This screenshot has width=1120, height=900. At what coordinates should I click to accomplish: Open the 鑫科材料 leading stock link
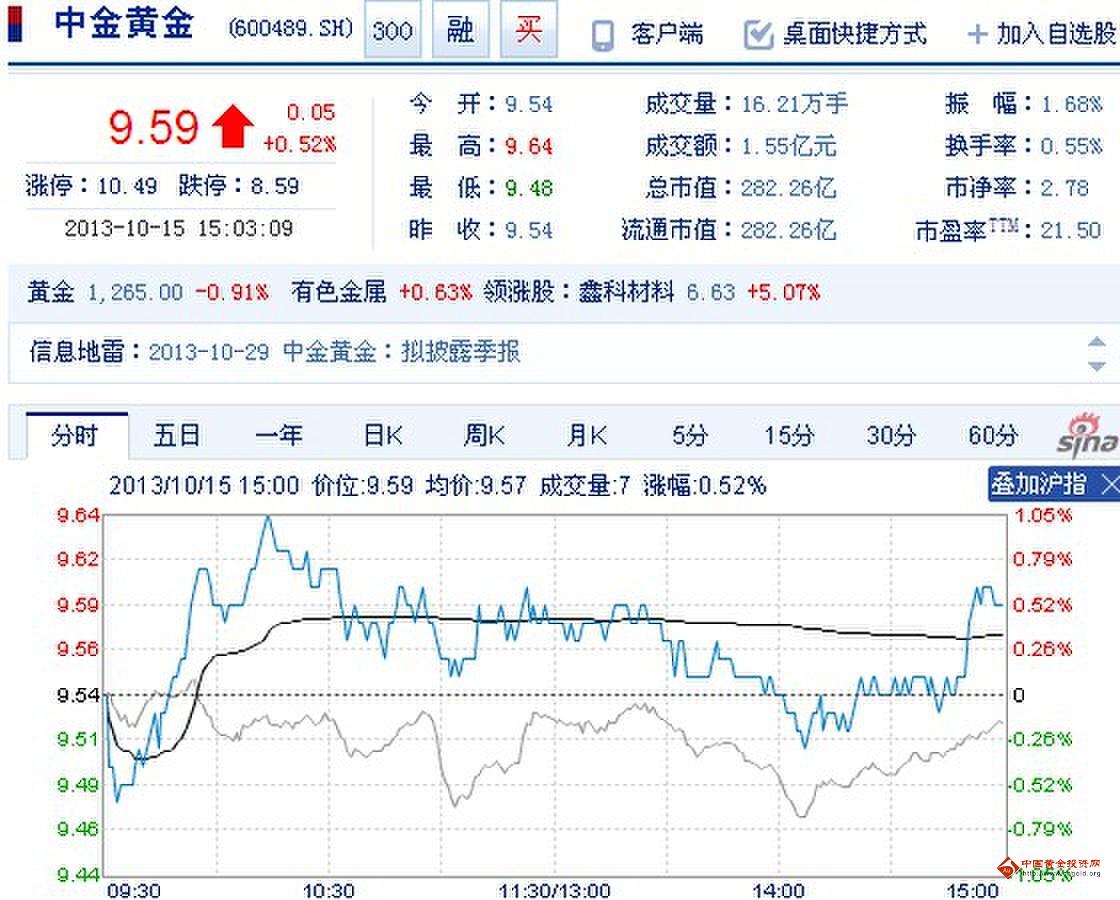tap(626, 292)
